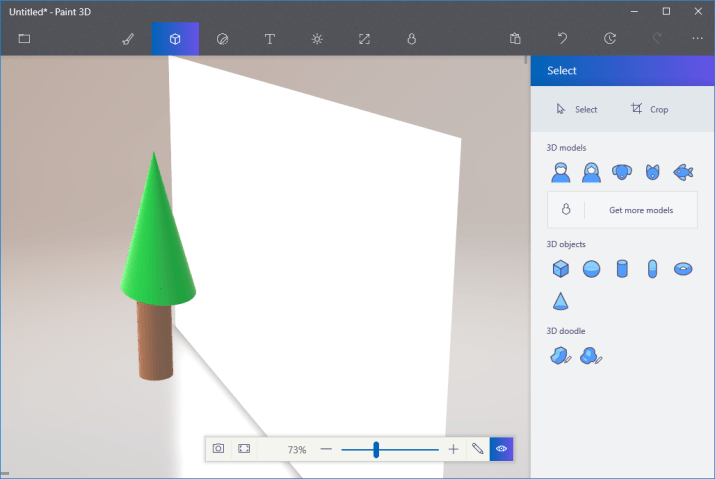Click the '3D objects' heading

click(566, 244)
